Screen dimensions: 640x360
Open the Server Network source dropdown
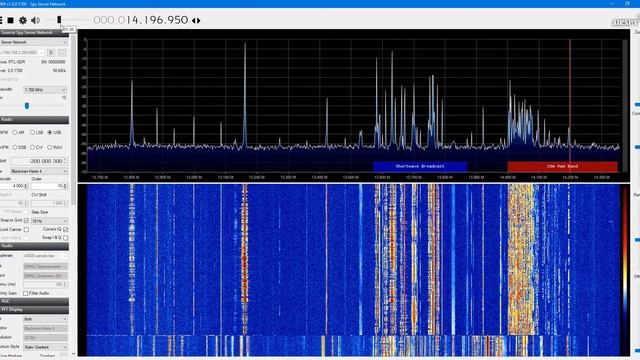[33, 42]
